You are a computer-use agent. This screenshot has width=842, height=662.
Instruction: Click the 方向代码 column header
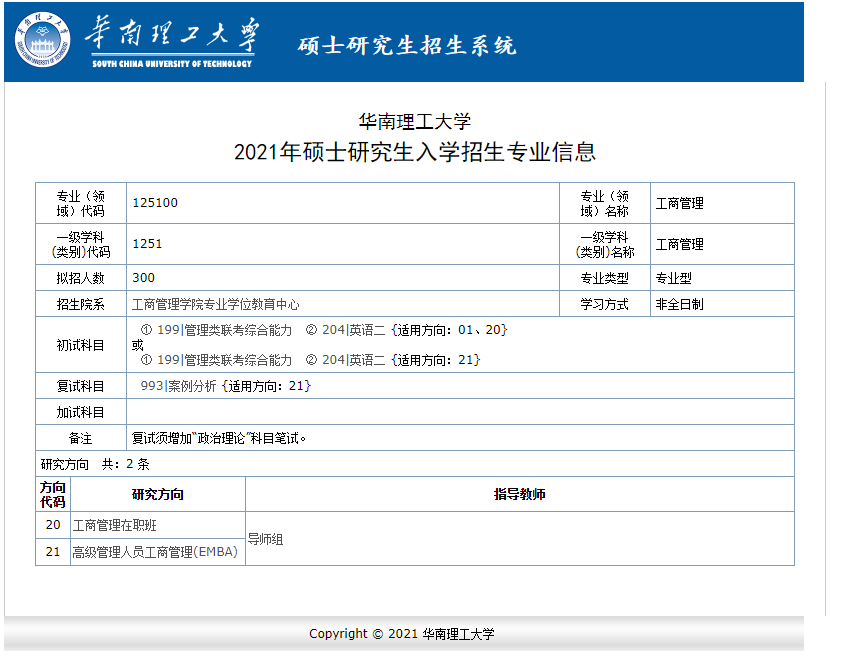(53, 494)
